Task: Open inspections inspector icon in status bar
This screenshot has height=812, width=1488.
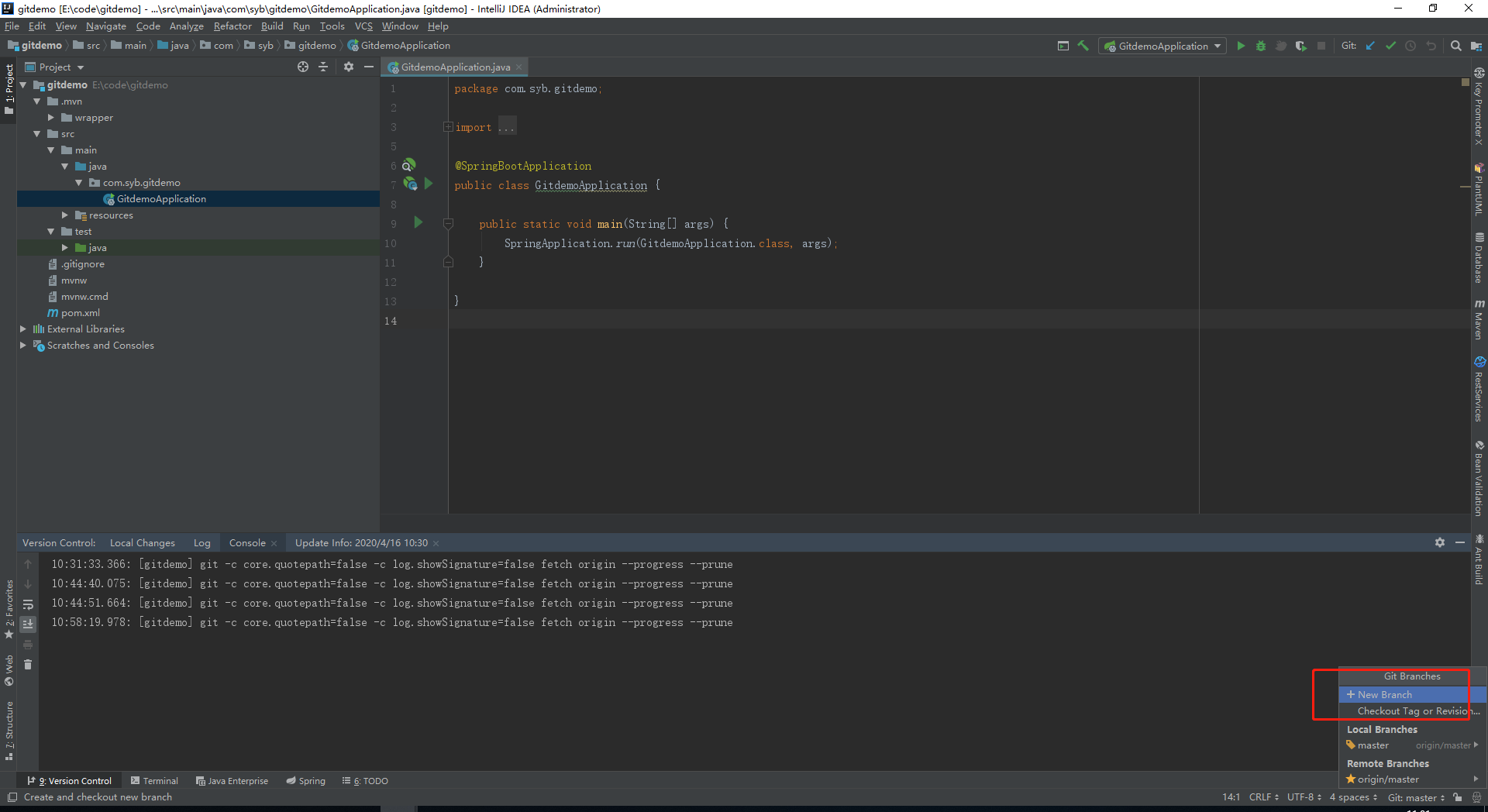Action: [1476, 797]
